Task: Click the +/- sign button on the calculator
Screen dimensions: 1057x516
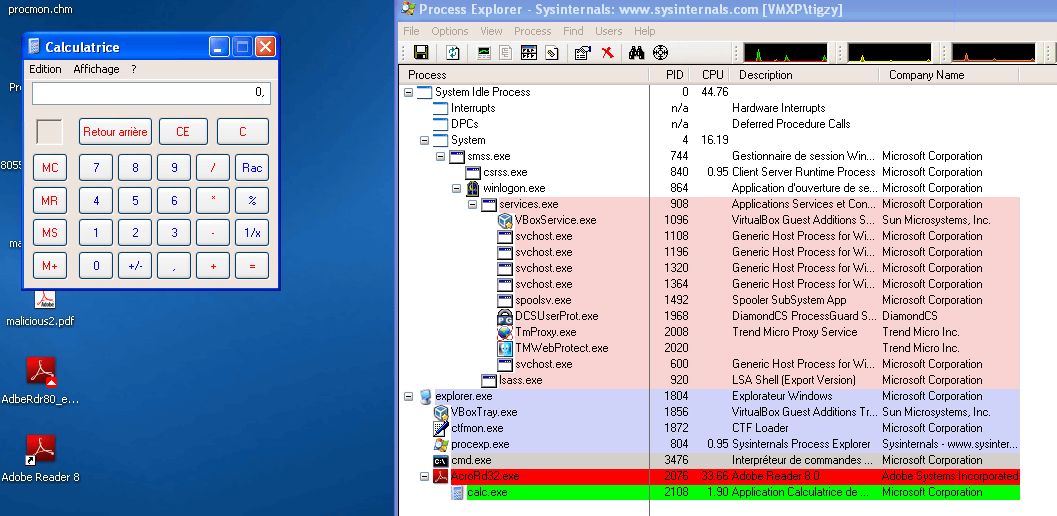Action: [135, 266]
